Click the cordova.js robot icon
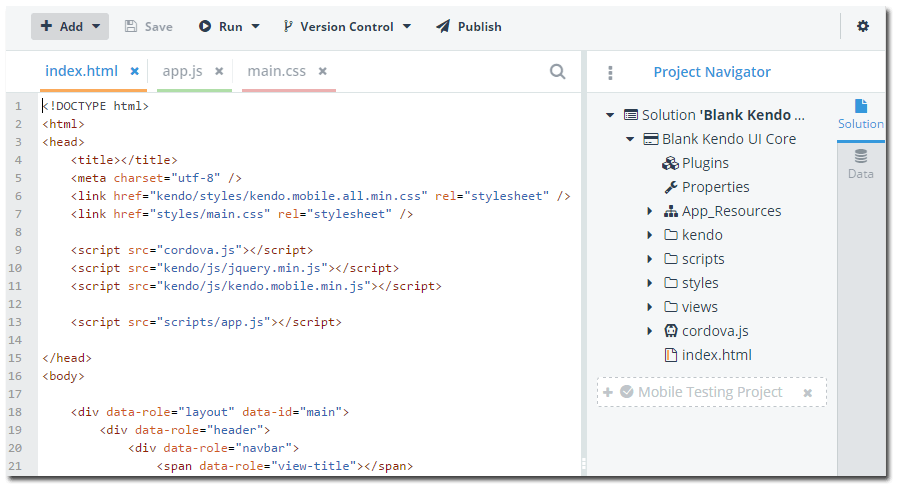The width and height of the screenshot is (909, 499). coord(671,331)
